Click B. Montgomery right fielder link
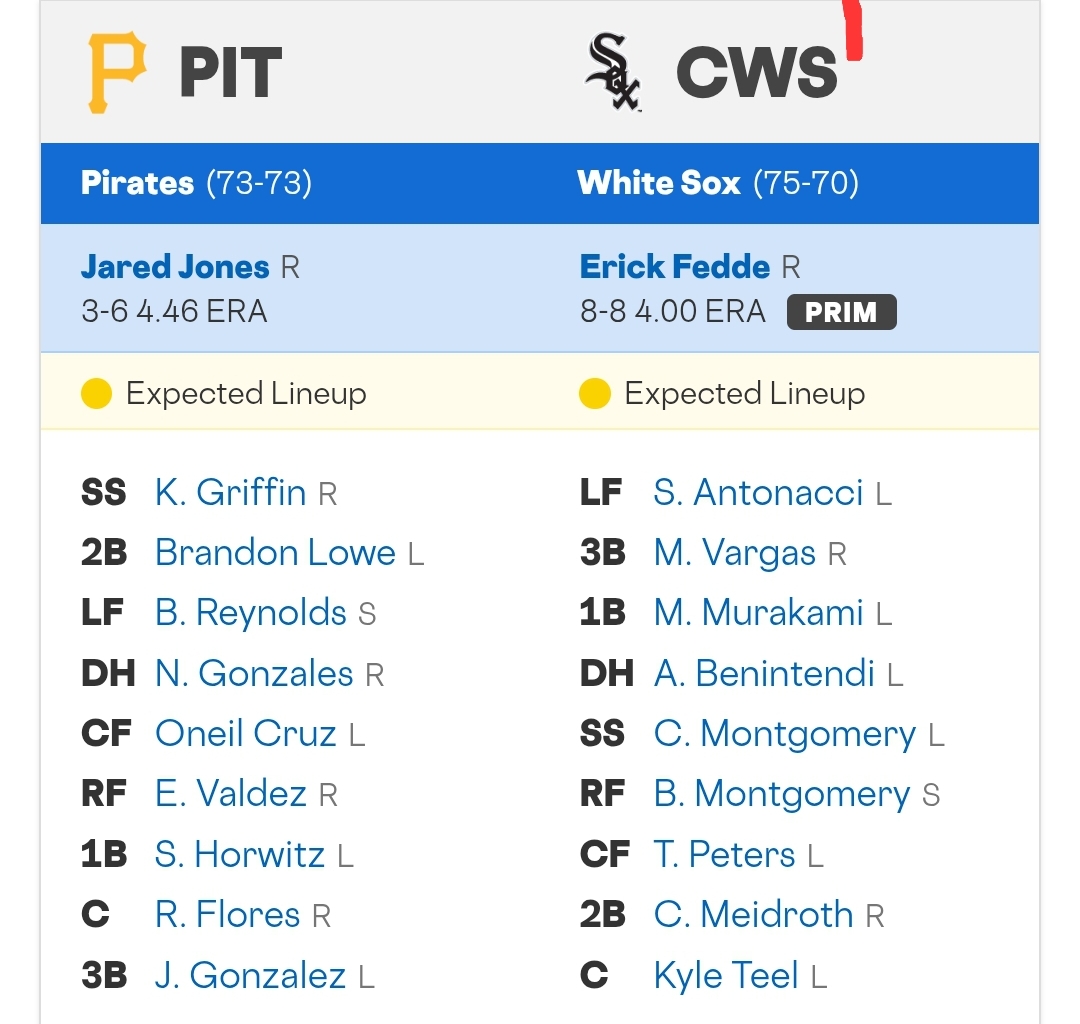Screen dimensions: 1080x1024 click(x=782, y=793)
